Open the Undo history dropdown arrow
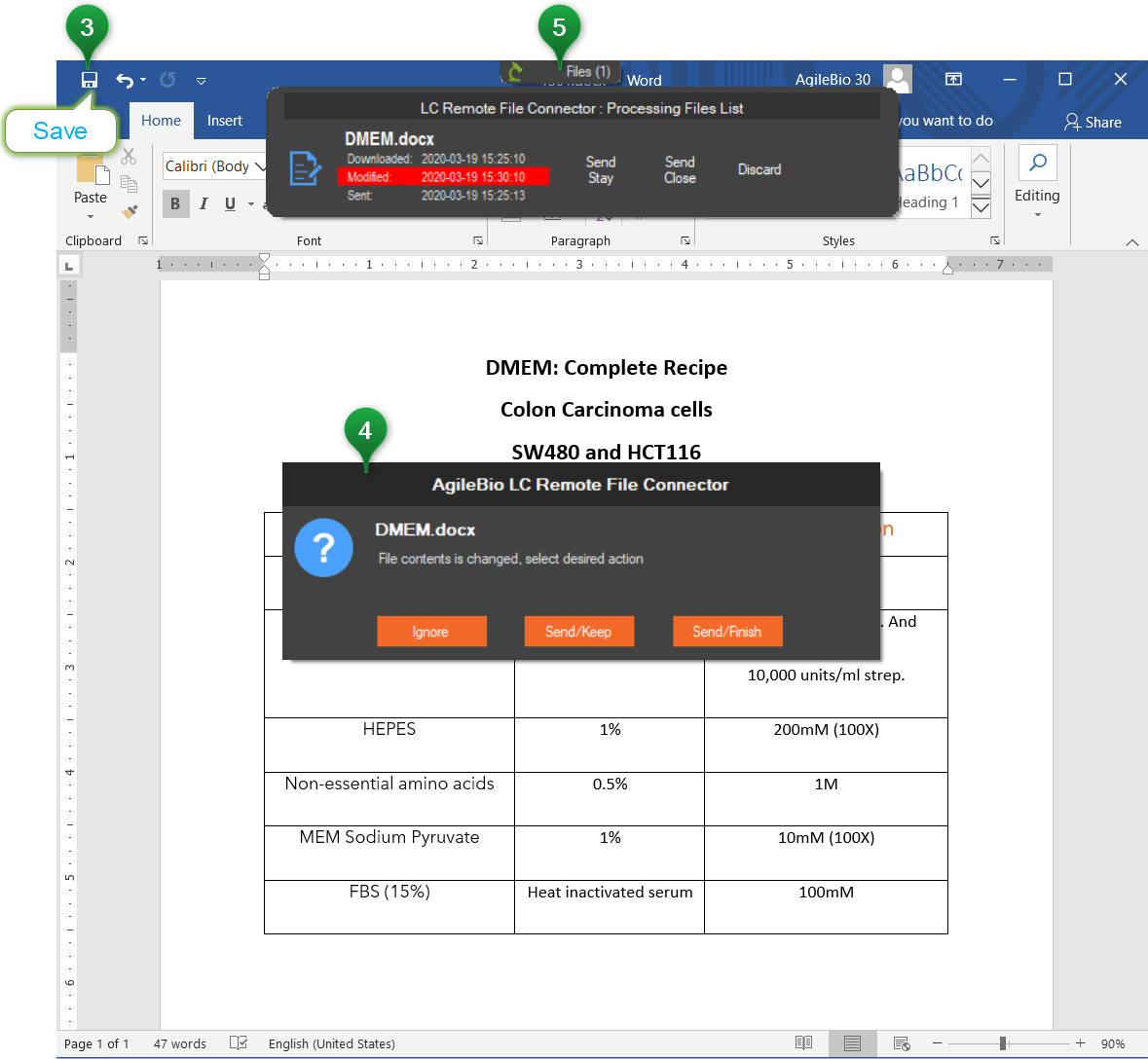The width and height of the screenshot is (1148, 1059). point(143,80)
